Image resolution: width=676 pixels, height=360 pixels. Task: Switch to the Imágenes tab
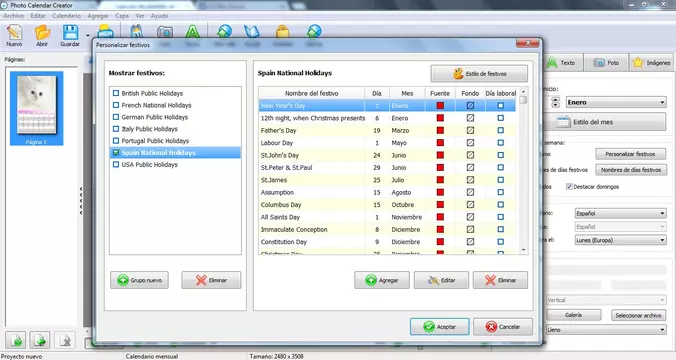[651, 63]
